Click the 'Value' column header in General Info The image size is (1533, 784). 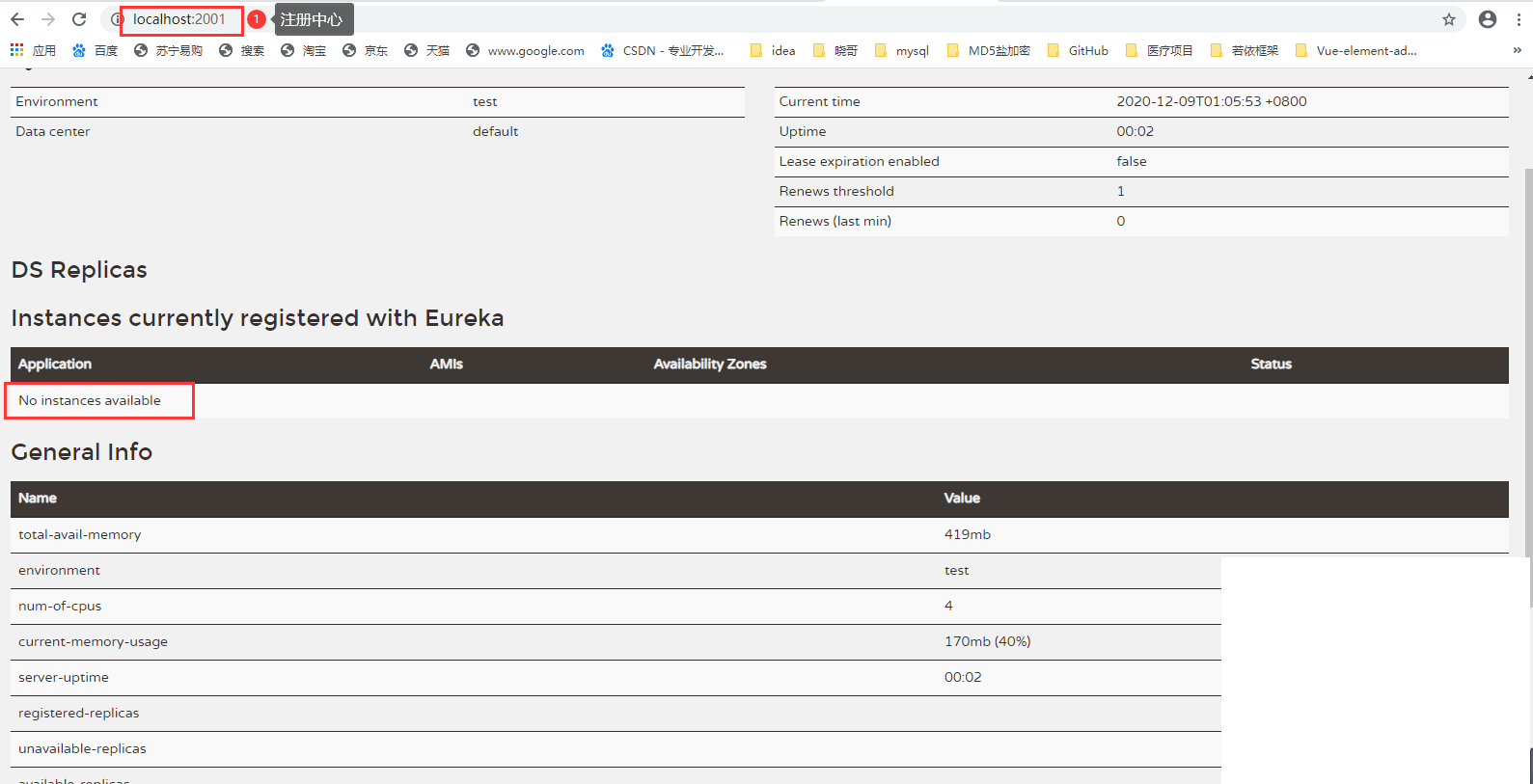click(962, 498)
